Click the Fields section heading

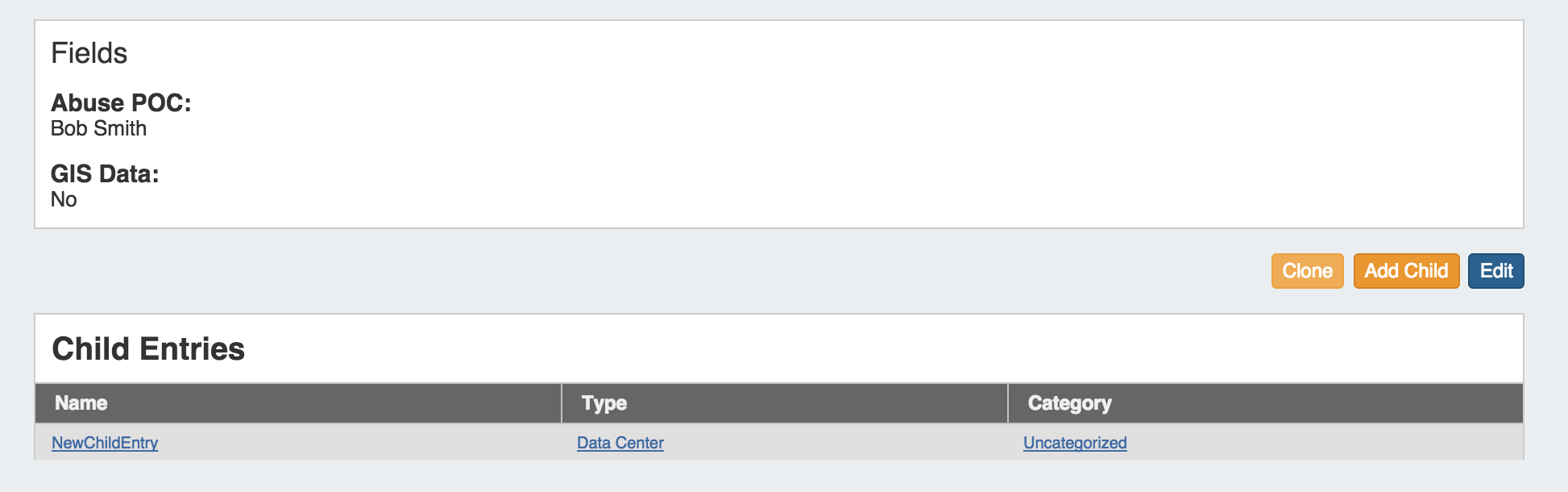pyautogui.click(x=89, y=53)
